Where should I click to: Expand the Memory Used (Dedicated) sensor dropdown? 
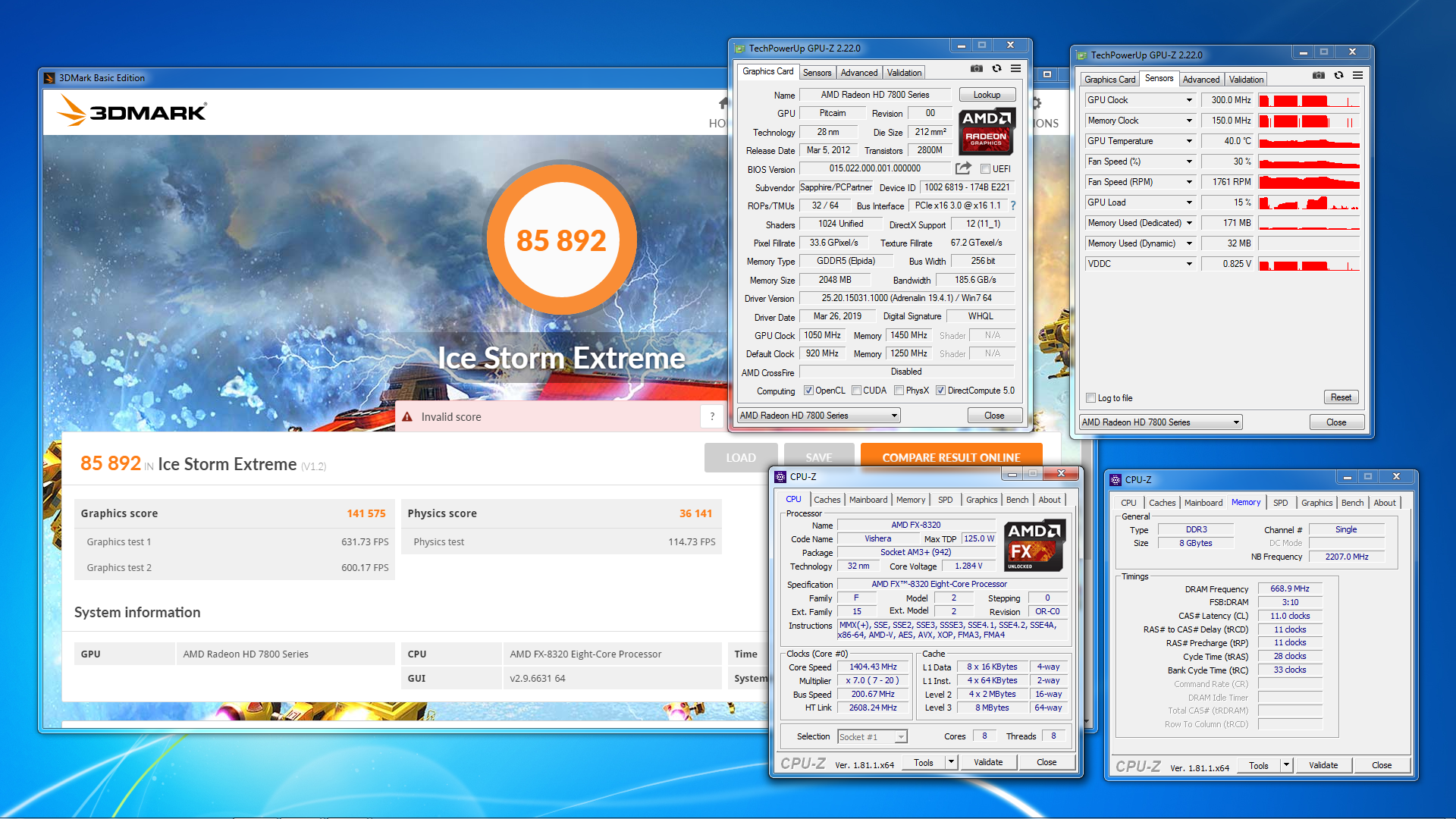(1189, 223)
